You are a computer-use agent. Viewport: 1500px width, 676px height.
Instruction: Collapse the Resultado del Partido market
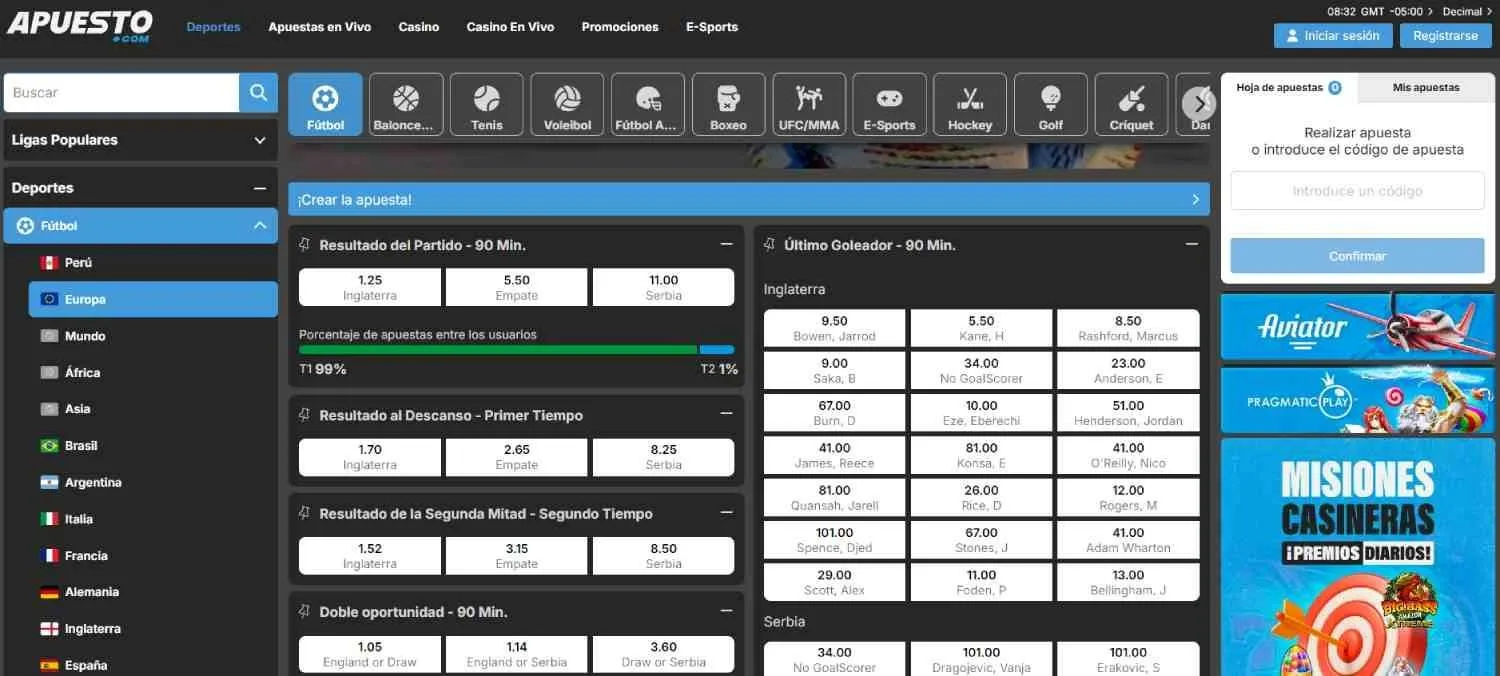(727, 243)
